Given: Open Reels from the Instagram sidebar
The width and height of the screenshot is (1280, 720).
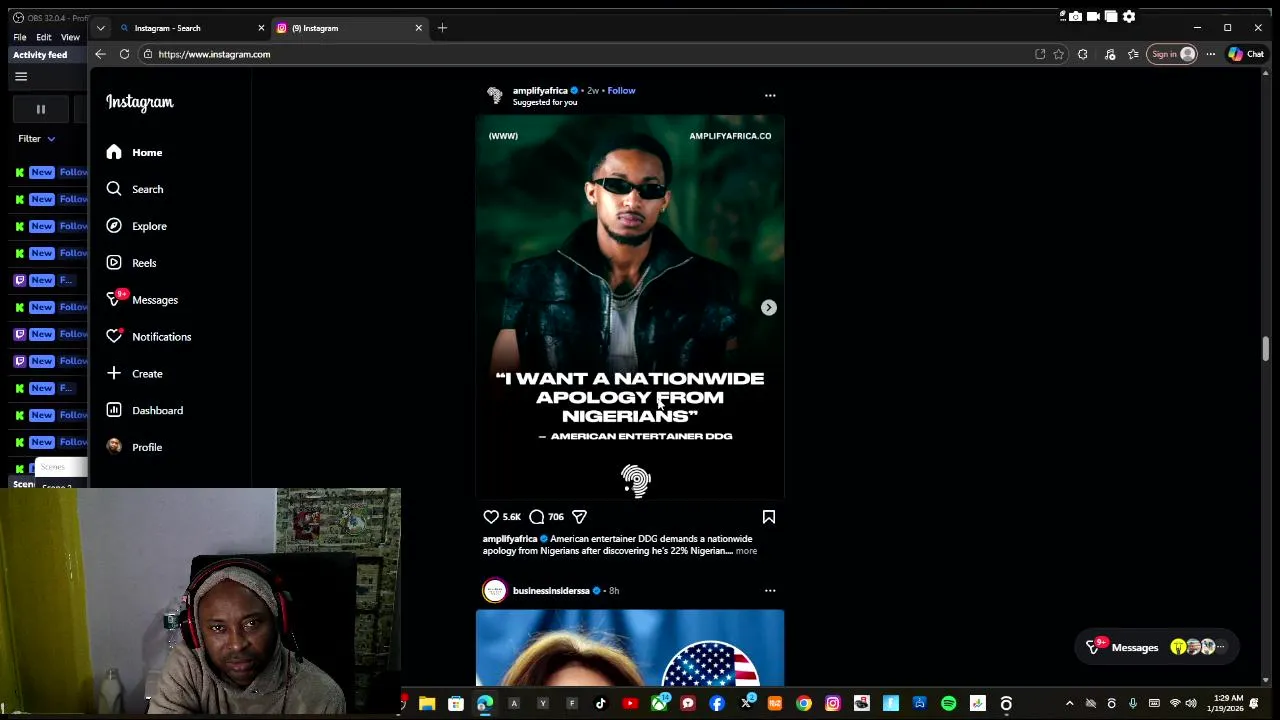Looking at the screenshot, I should [x=131, y=263].
